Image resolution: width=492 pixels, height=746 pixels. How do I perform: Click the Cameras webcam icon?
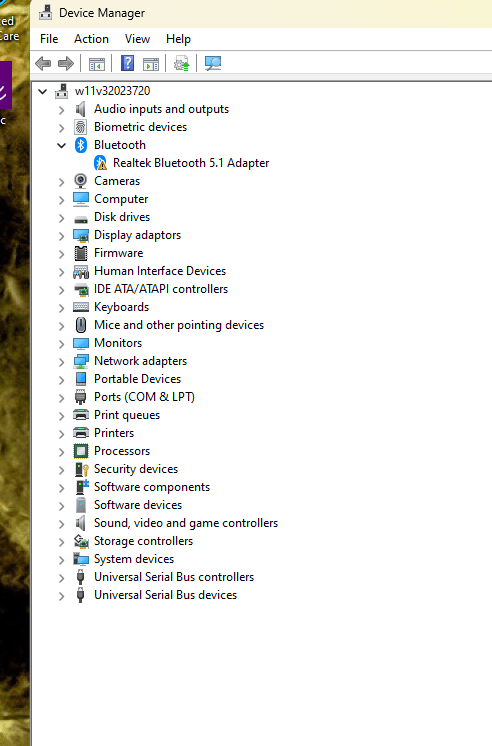81,181
